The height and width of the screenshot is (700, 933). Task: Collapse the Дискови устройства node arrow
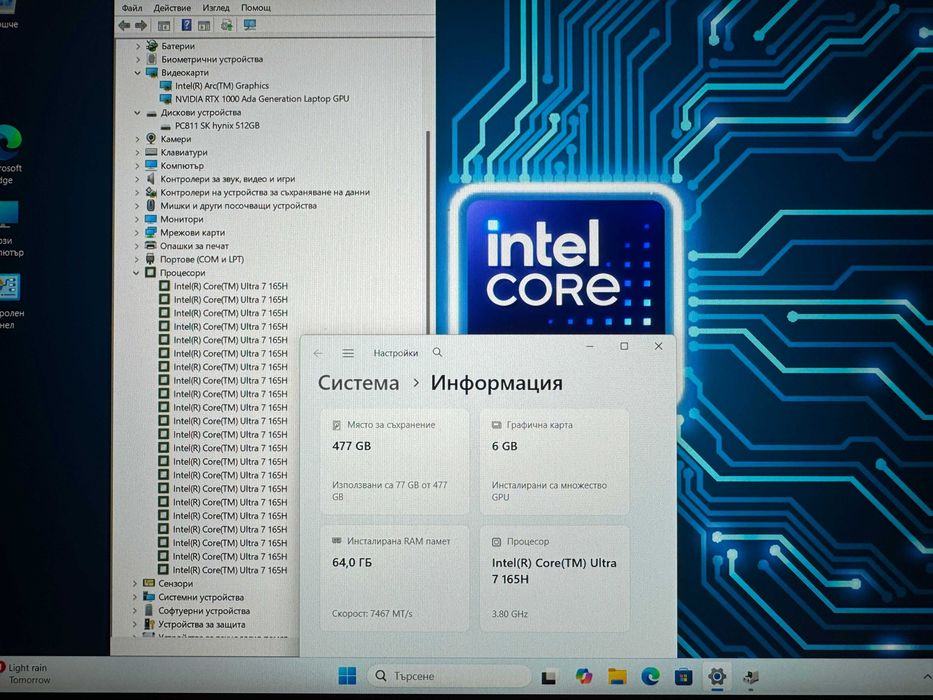137,112
